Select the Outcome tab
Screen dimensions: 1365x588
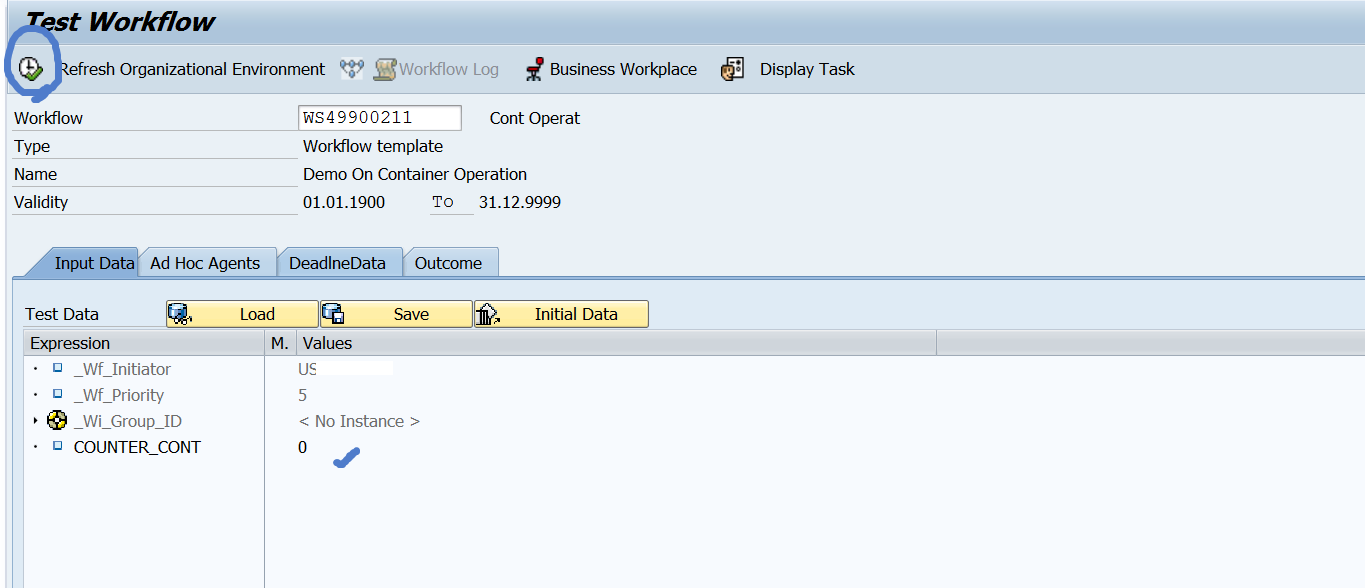tap(448, 263)
